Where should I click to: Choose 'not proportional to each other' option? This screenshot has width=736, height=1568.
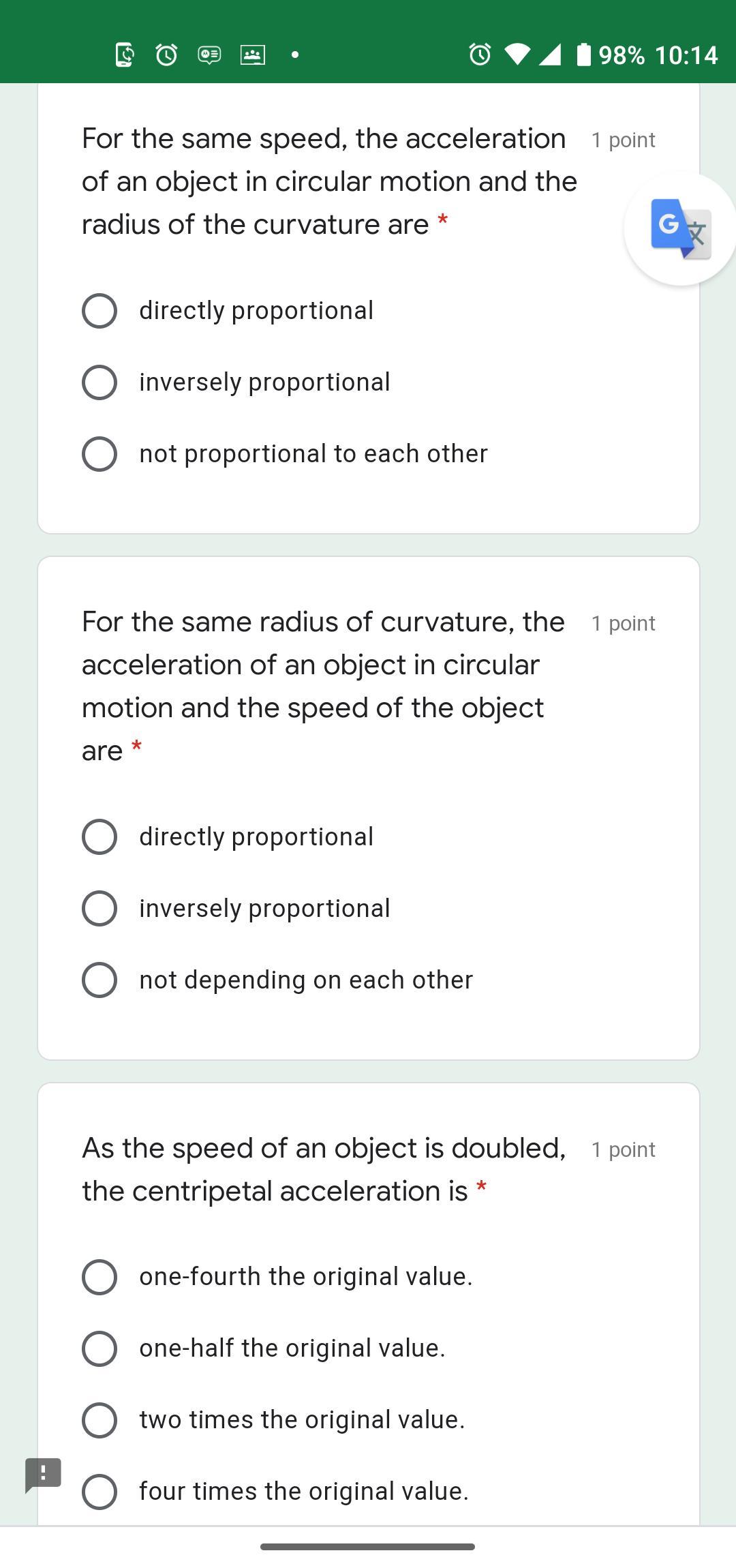[99, 454]
